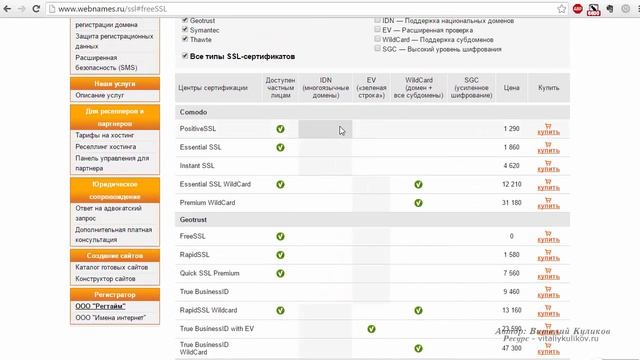Enable the SGC high encryption checkbox

click(x=378, y=49)
